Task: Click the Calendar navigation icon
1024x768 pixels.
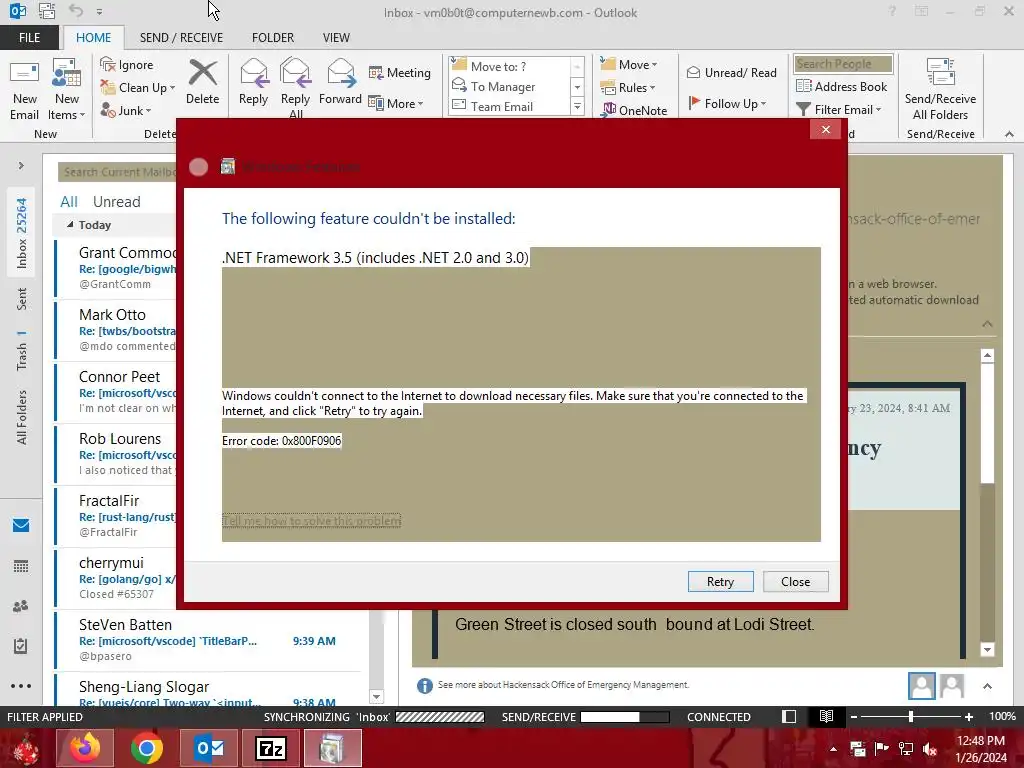Action: [x=21, y=566]
